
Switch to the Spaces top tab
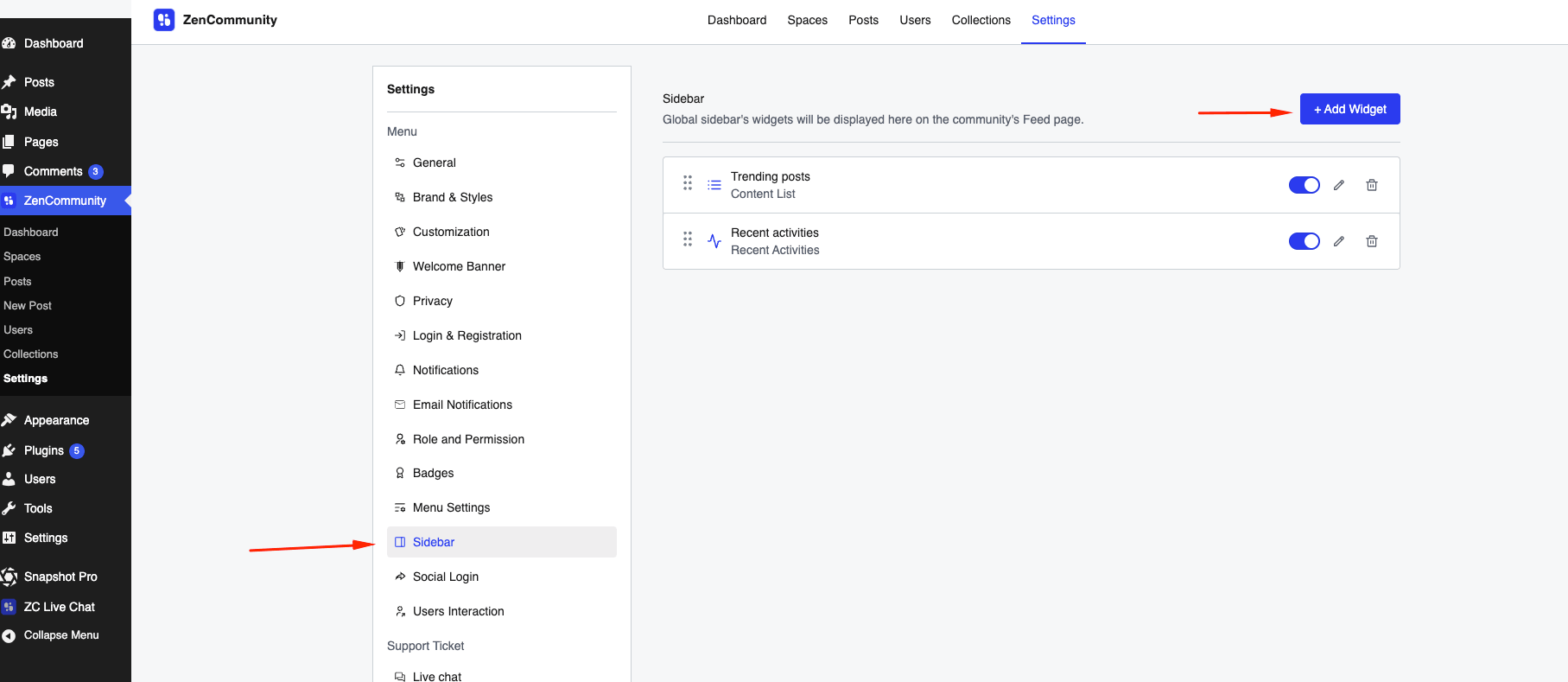808,20
